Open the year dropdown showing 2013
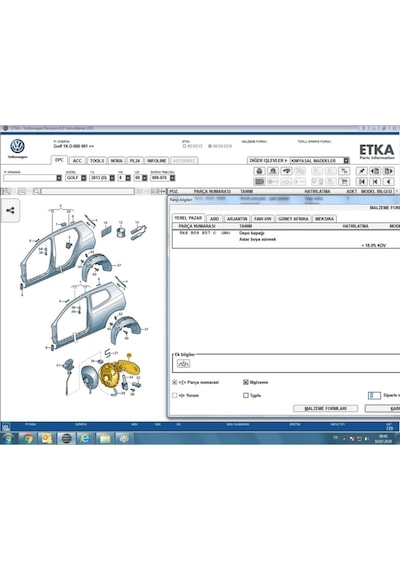The height and width of the screenshot is (570, 400). [112, 178]
